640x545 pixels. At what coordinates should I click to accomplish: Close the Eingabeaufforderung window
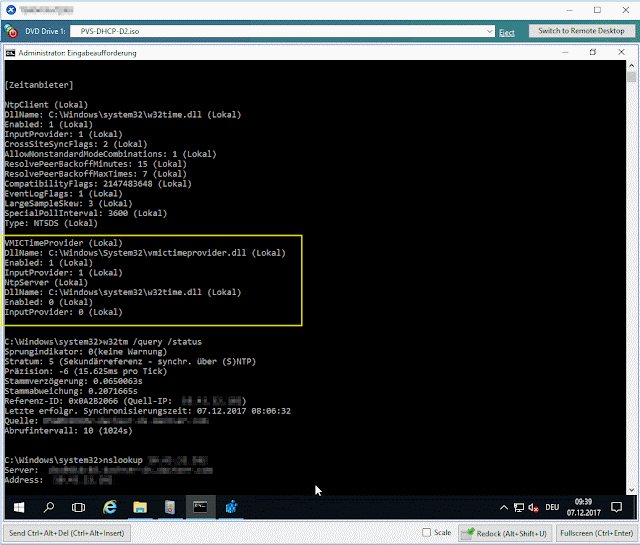pyautogui.click(x=621, y=52)
